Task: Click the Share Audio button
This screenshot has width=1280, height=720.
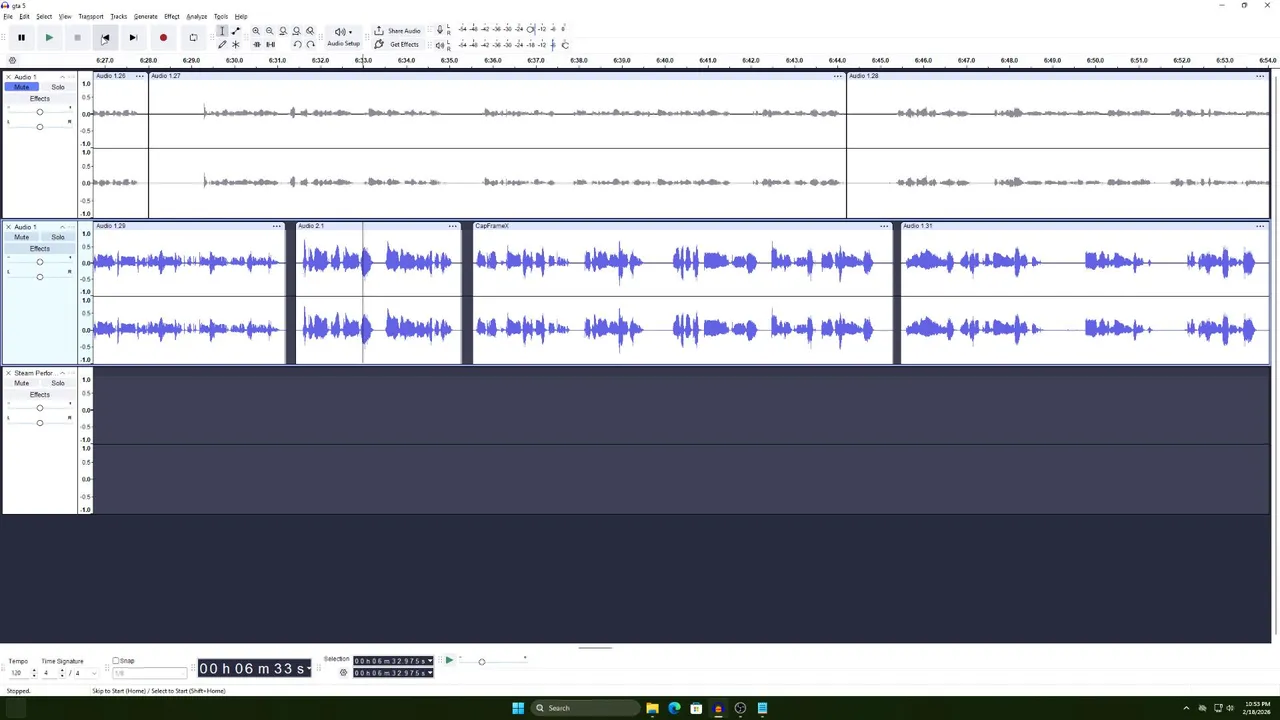Action: pyautogui.click(x=398, y=31)
